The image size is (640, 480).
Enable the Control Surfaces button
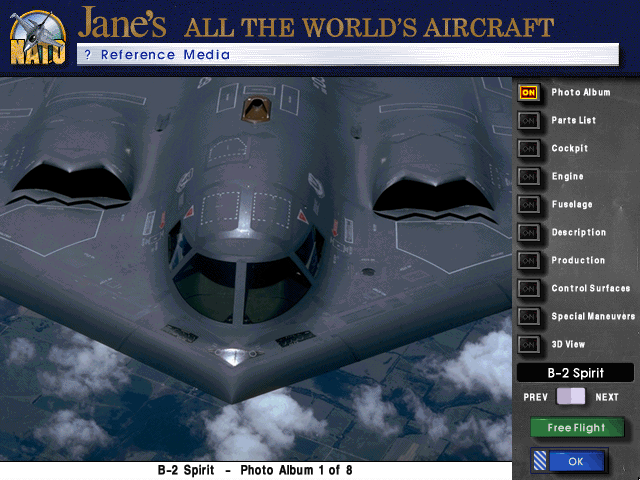pos(529,289)
